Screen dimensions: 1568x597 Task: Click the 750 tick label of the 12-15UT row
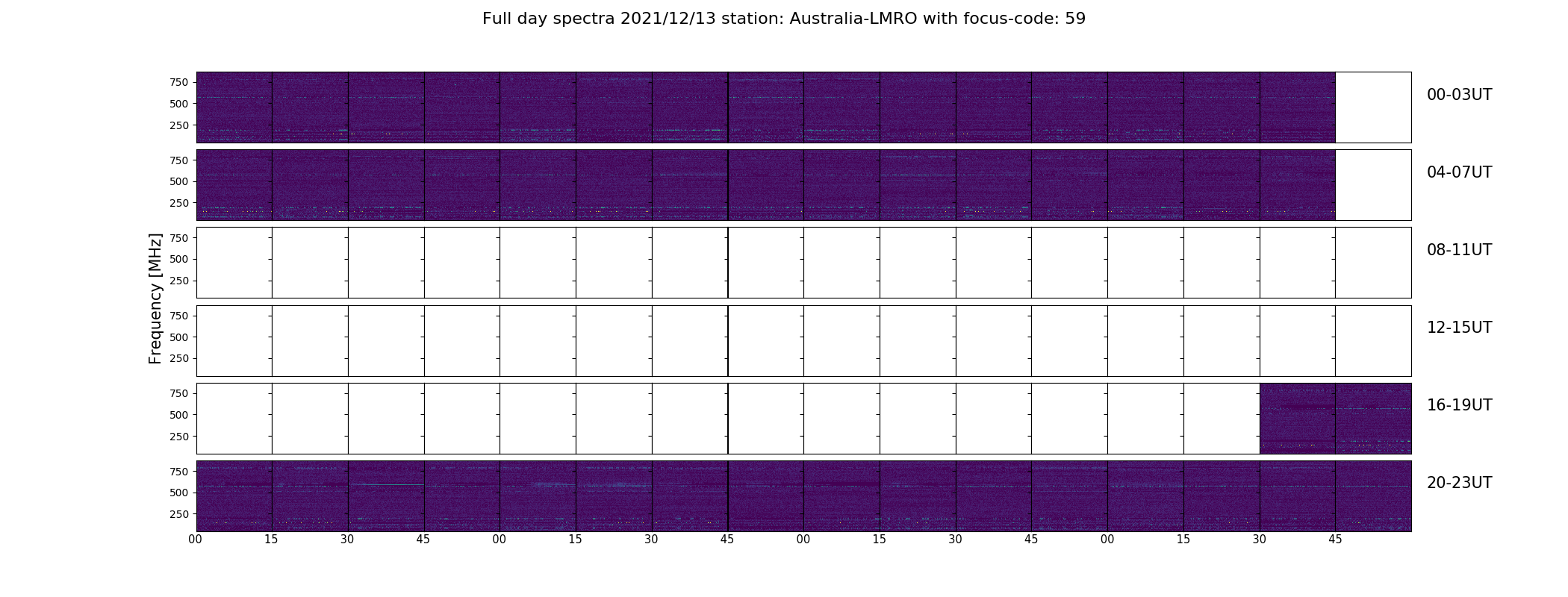pyautogui.click(x=179, y=316)
